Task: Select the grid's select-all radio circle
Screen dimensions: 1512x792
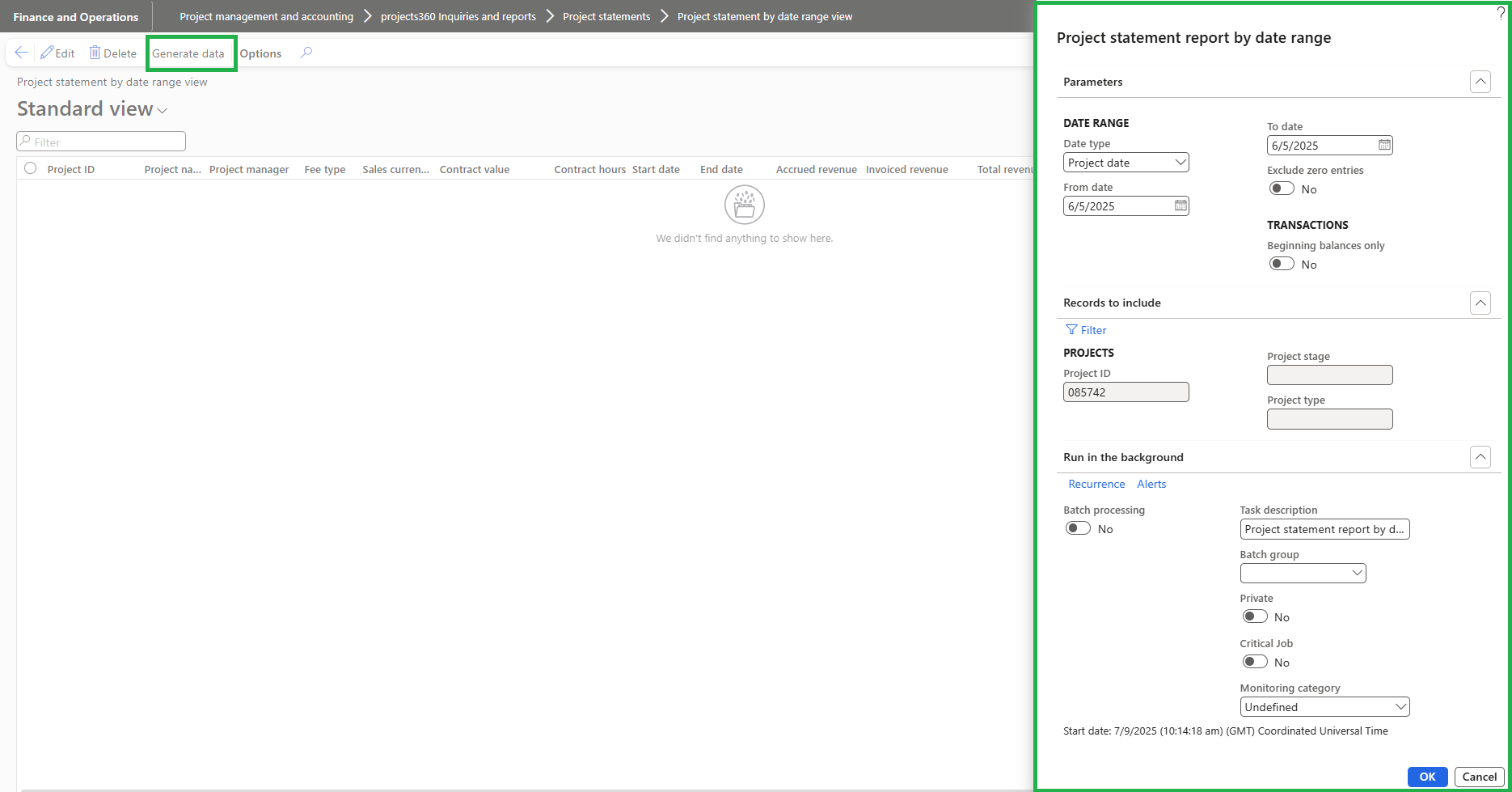Action: click(x=31, y=168)
